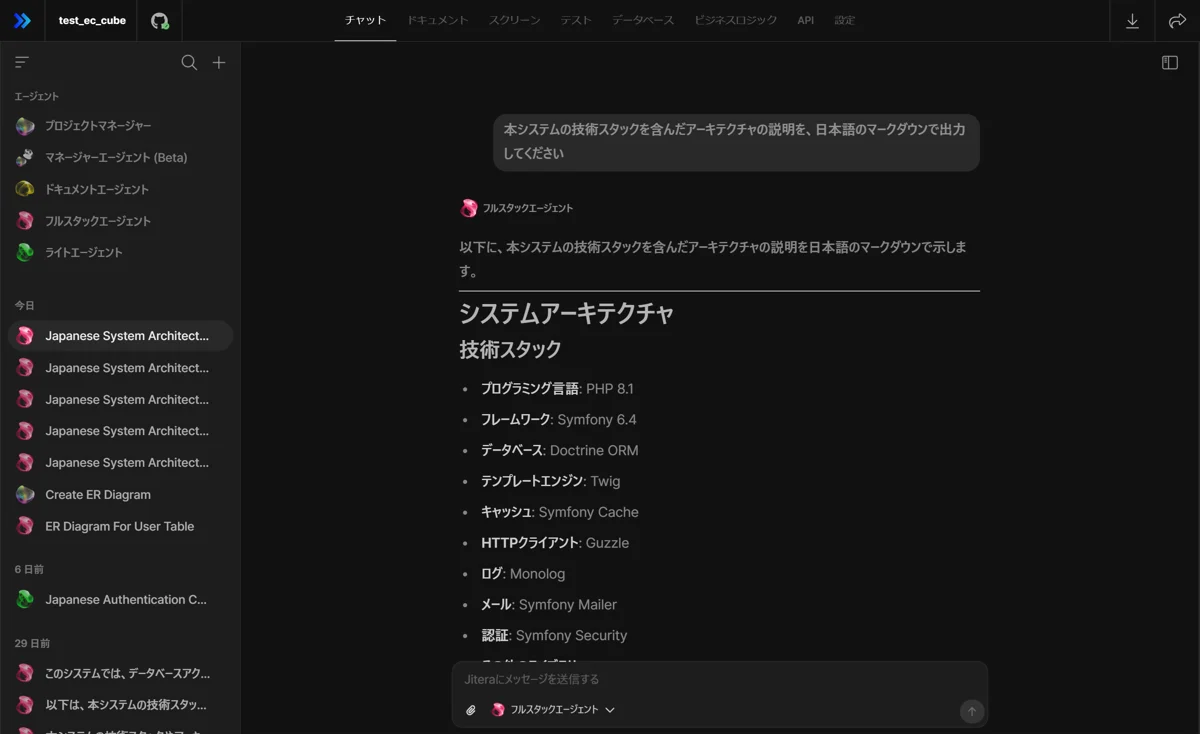The width and height of the screenshot is (1200, 734).
Task: Click フルスタックエージェント avatar above the reply
Action: [x=468, y=208]
